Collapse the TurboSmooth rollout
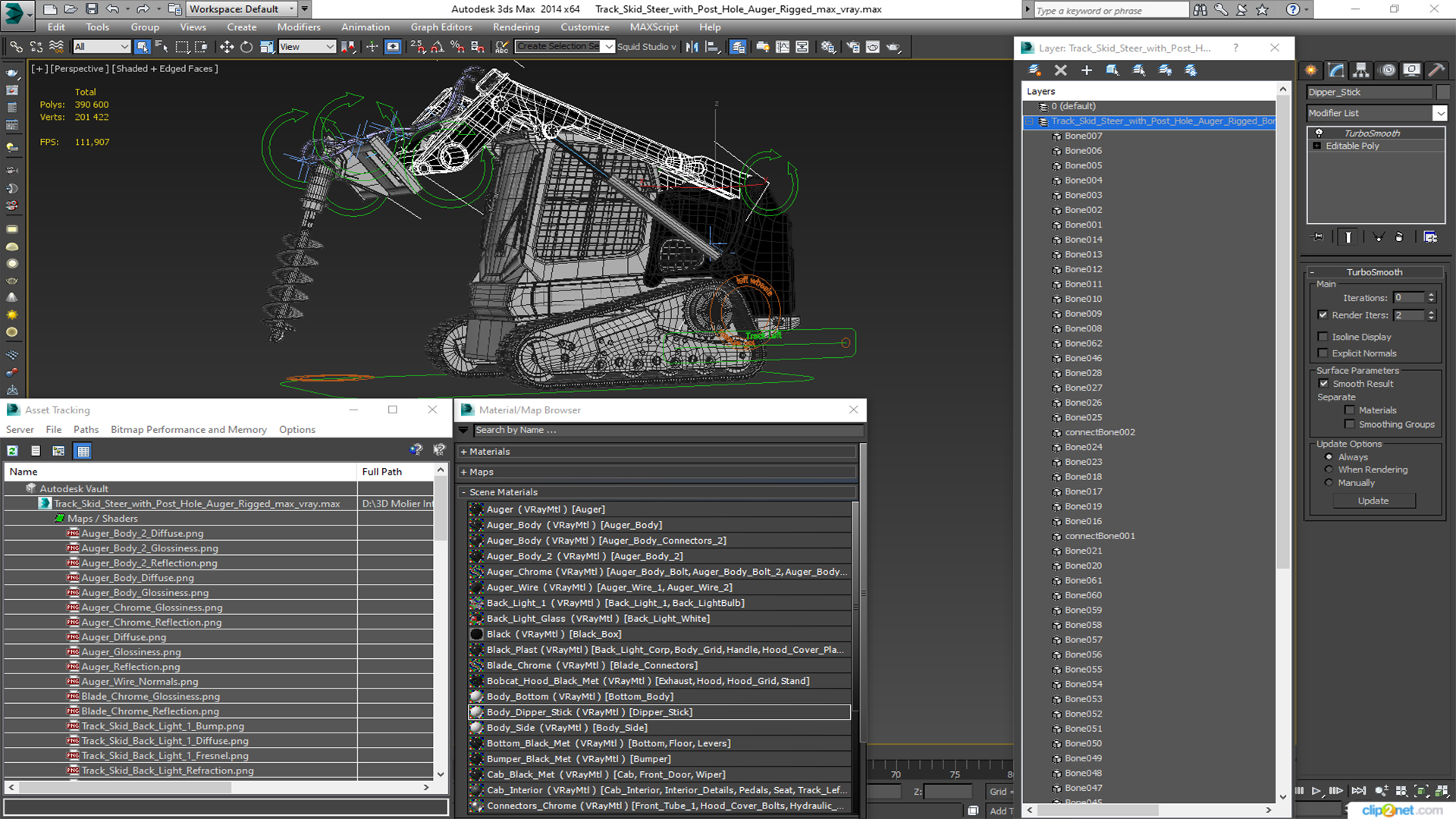1456x819 pixels. pos(1373,272)
